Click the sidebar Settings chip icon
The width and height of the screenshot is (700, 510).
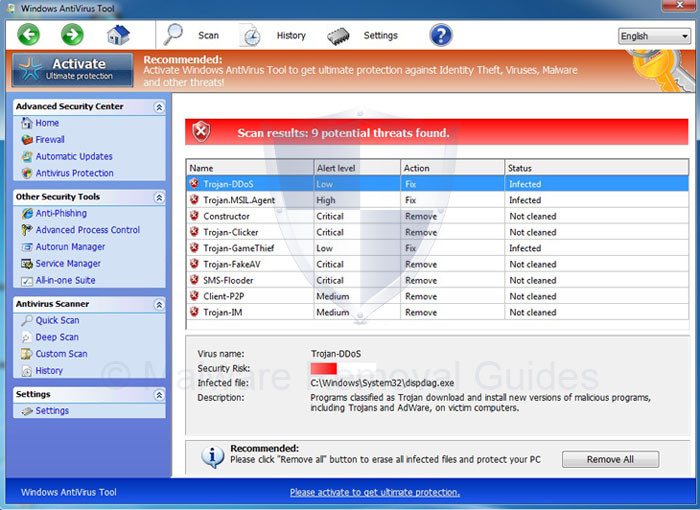point(27,411)
